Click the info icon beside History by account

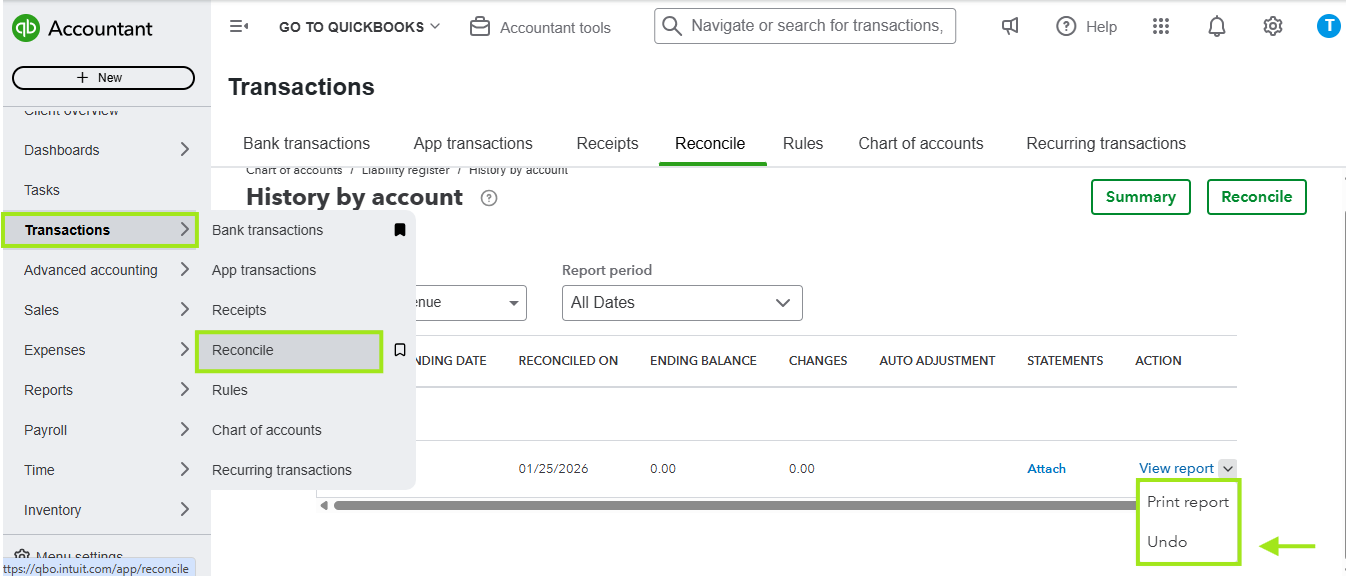[x=489, y=198]
